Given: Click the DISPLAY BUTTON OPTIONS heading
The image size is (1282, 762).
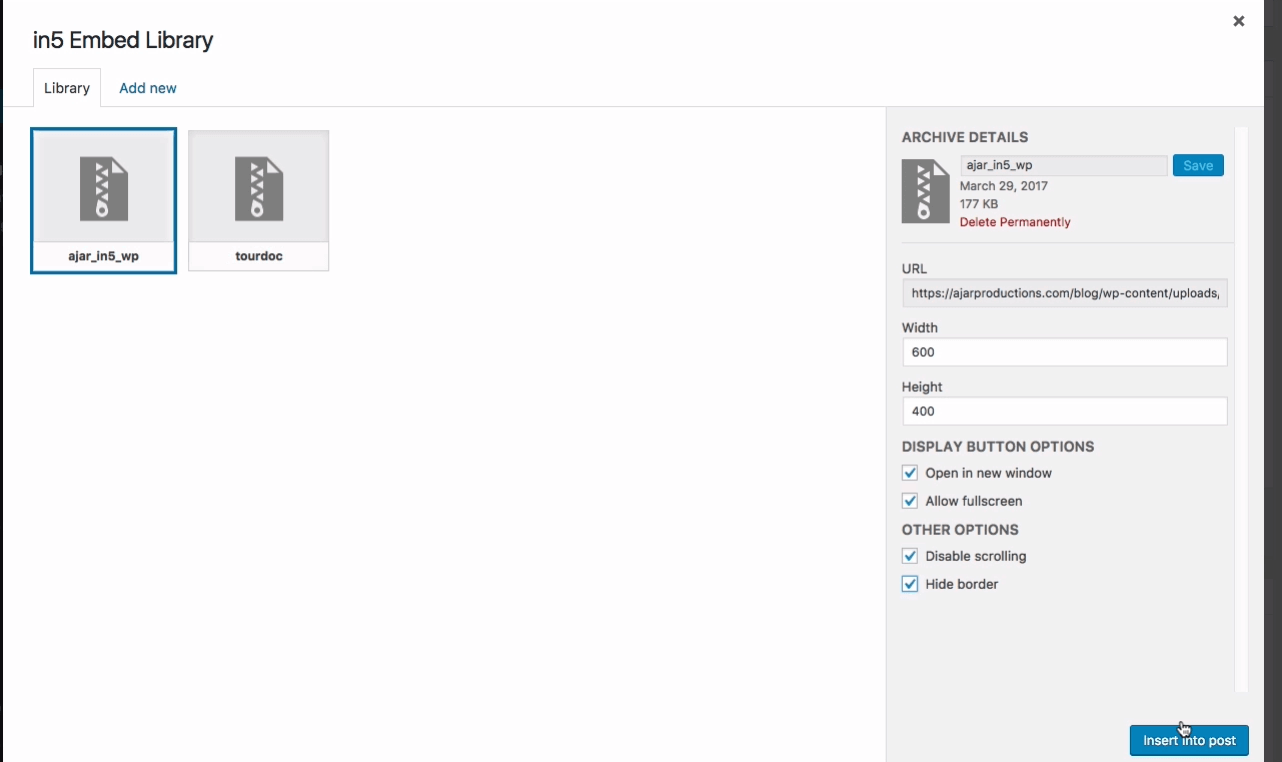Looking at the screenshot, I should click(x=998, y=446).
